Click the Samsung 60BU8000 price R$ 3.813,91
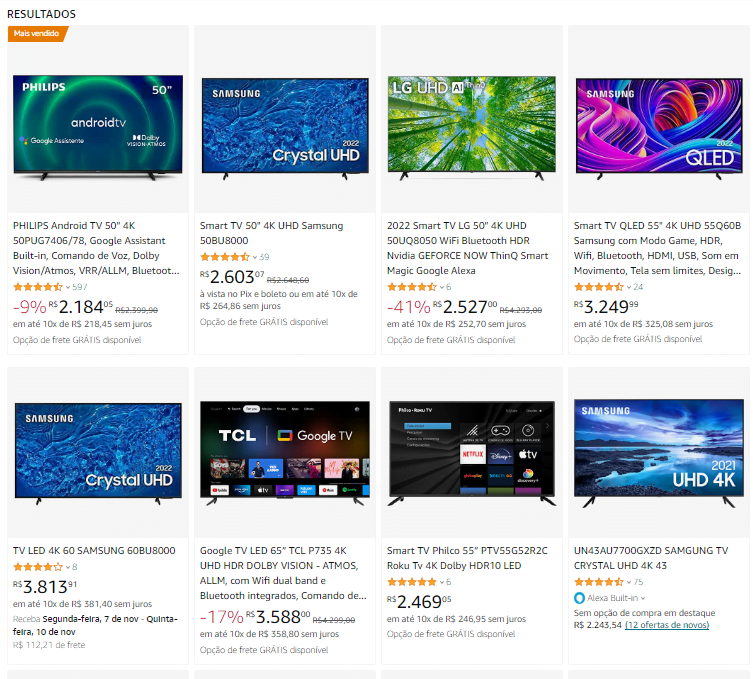 point(45,587)
